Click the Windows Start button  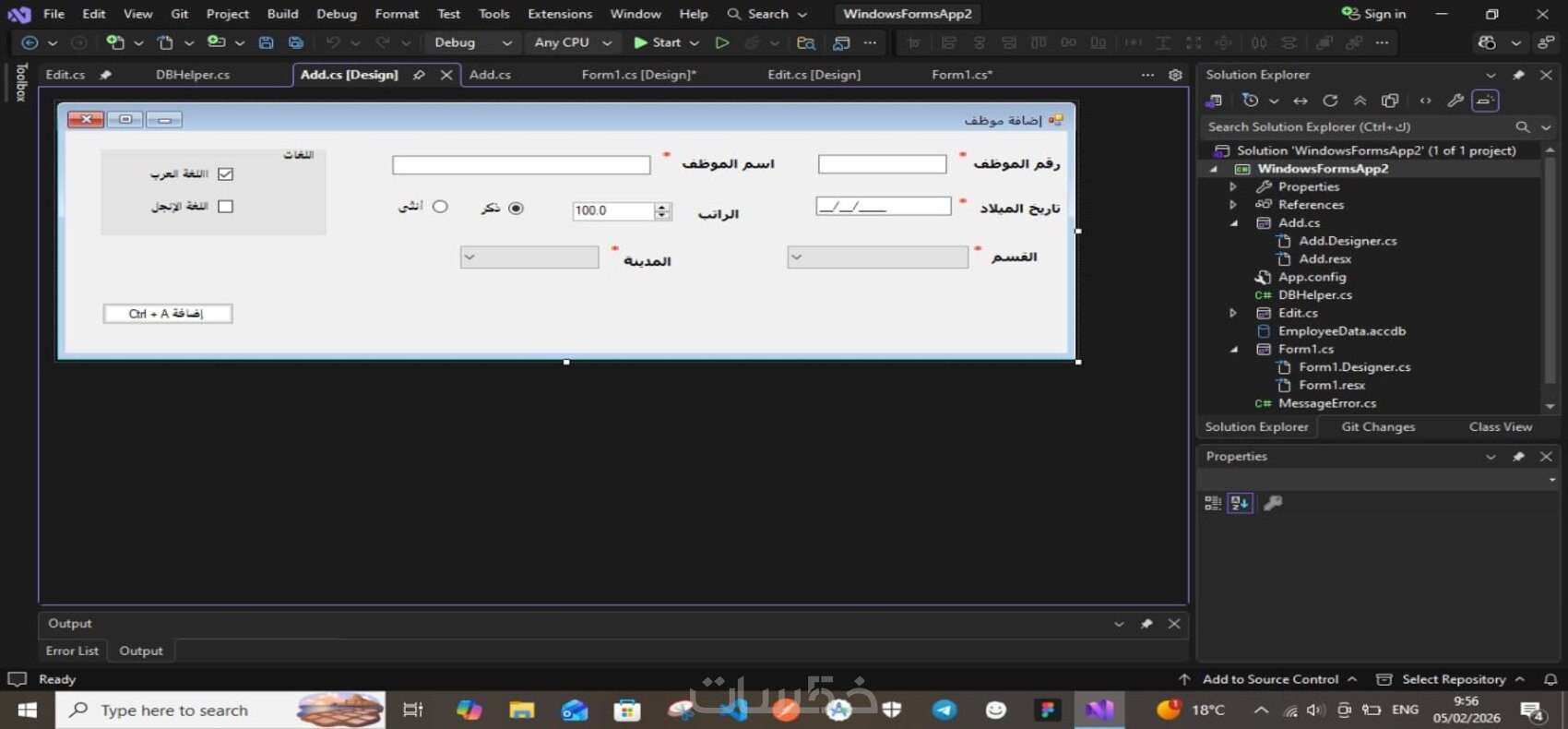pyautogui.click(x=27, y=710)
